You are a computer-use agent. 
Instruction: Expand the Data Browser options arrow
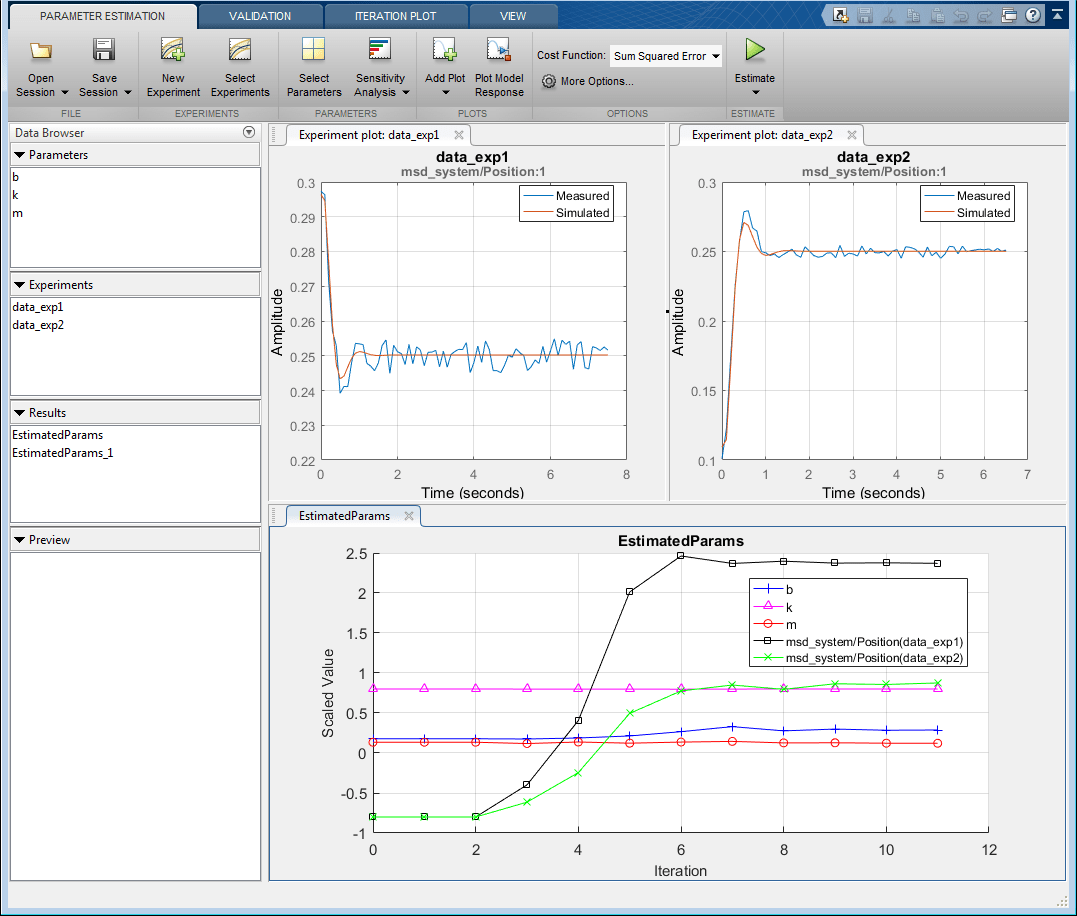(249, 133)
